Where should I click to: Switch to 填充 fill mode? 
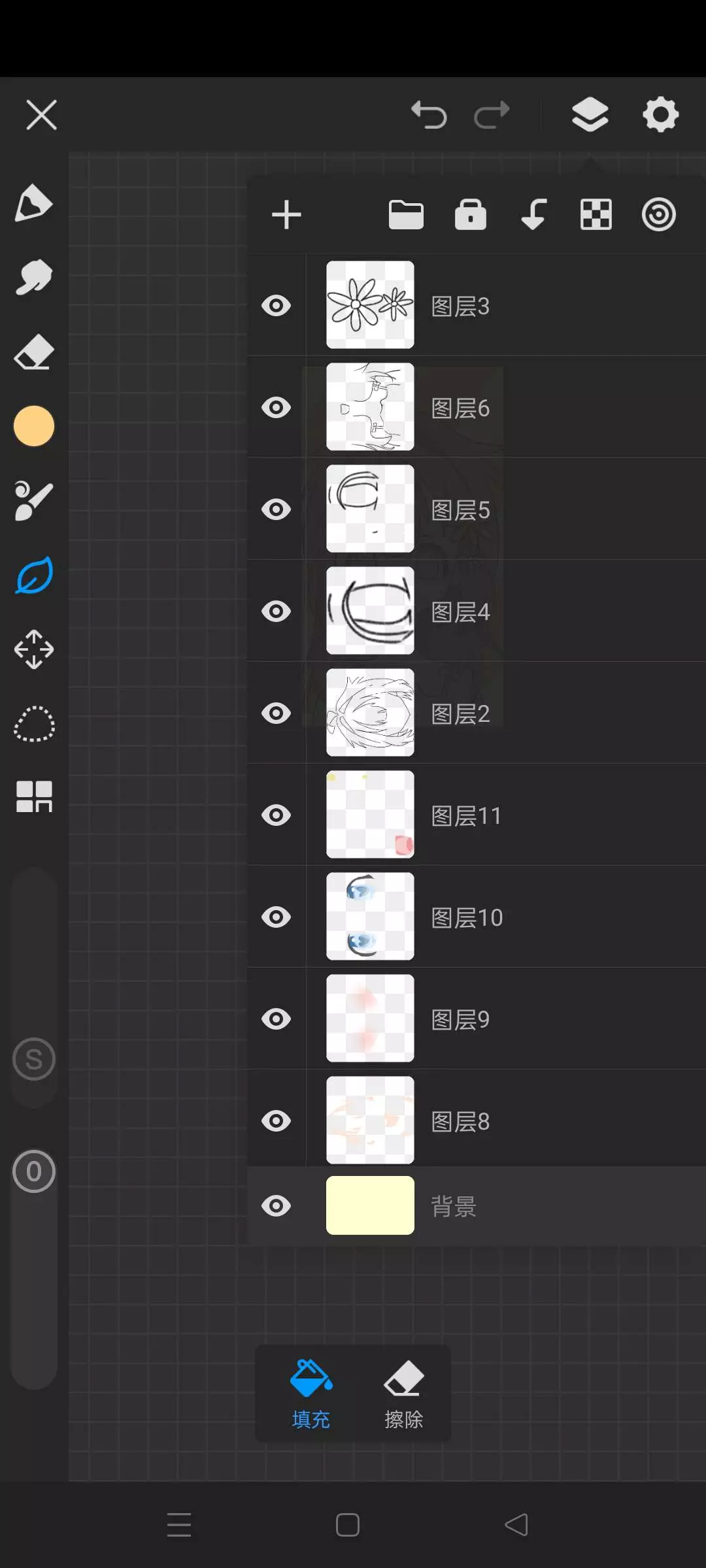pos(311,1394)
